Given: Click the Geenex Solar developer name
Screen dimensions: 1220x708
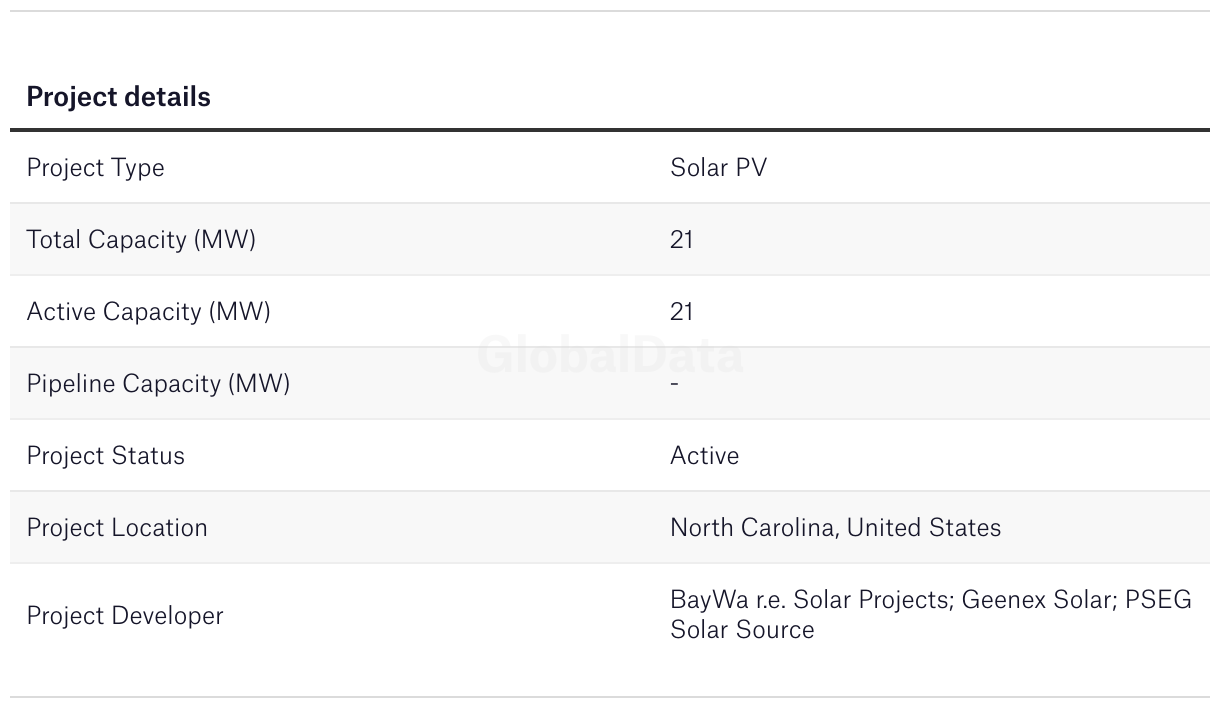Looking at the screenshot, I should [x=1038, y=600].
